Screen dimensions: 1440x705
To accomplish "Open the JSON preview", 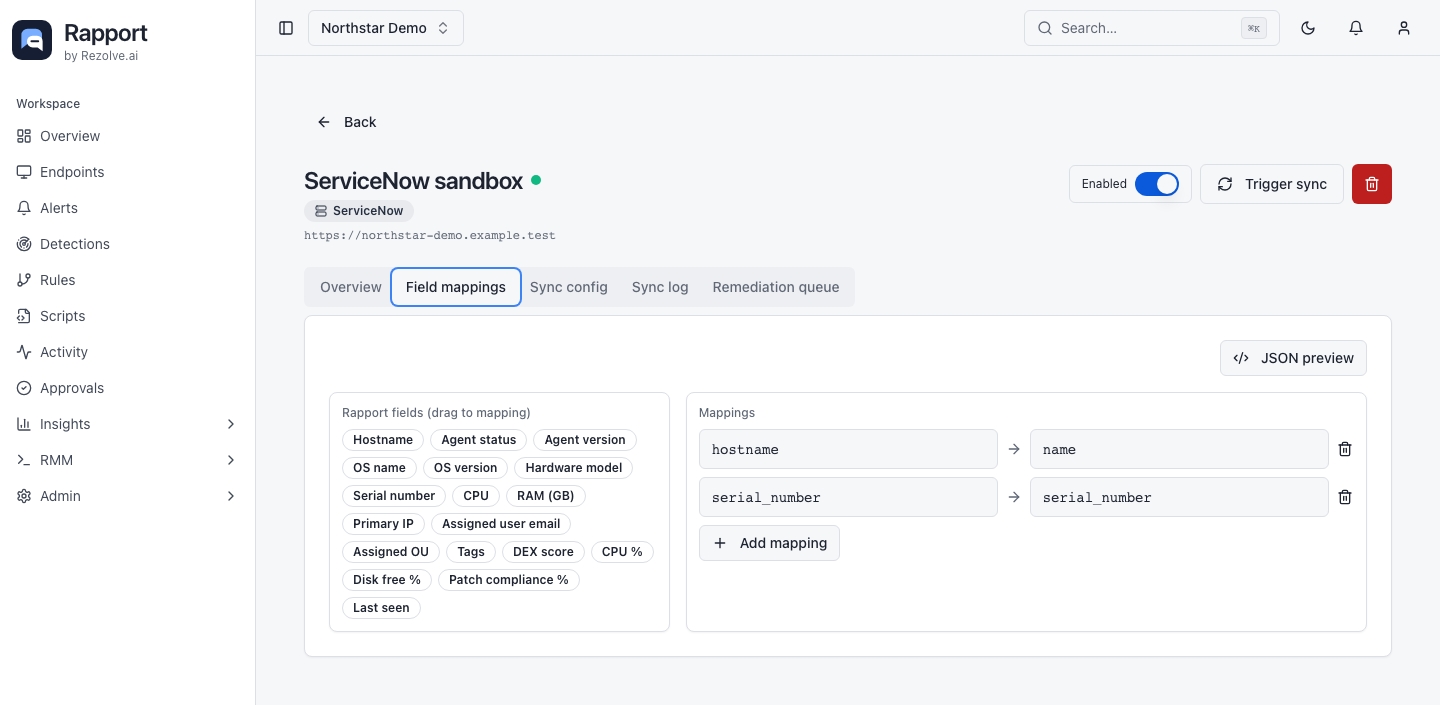I will tap(1293, 358).
